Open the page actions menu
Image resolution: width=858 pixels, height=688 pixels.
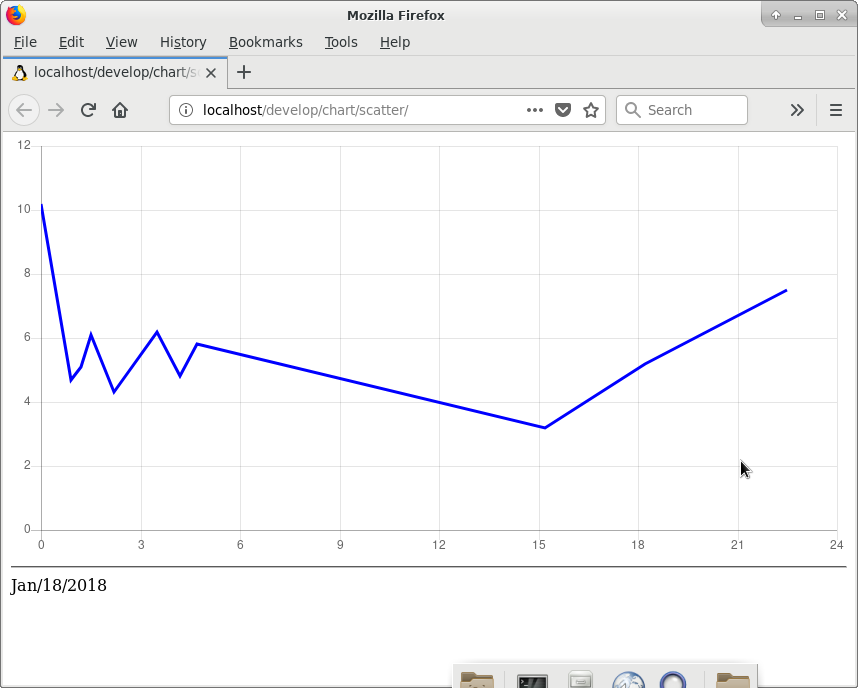535,110
